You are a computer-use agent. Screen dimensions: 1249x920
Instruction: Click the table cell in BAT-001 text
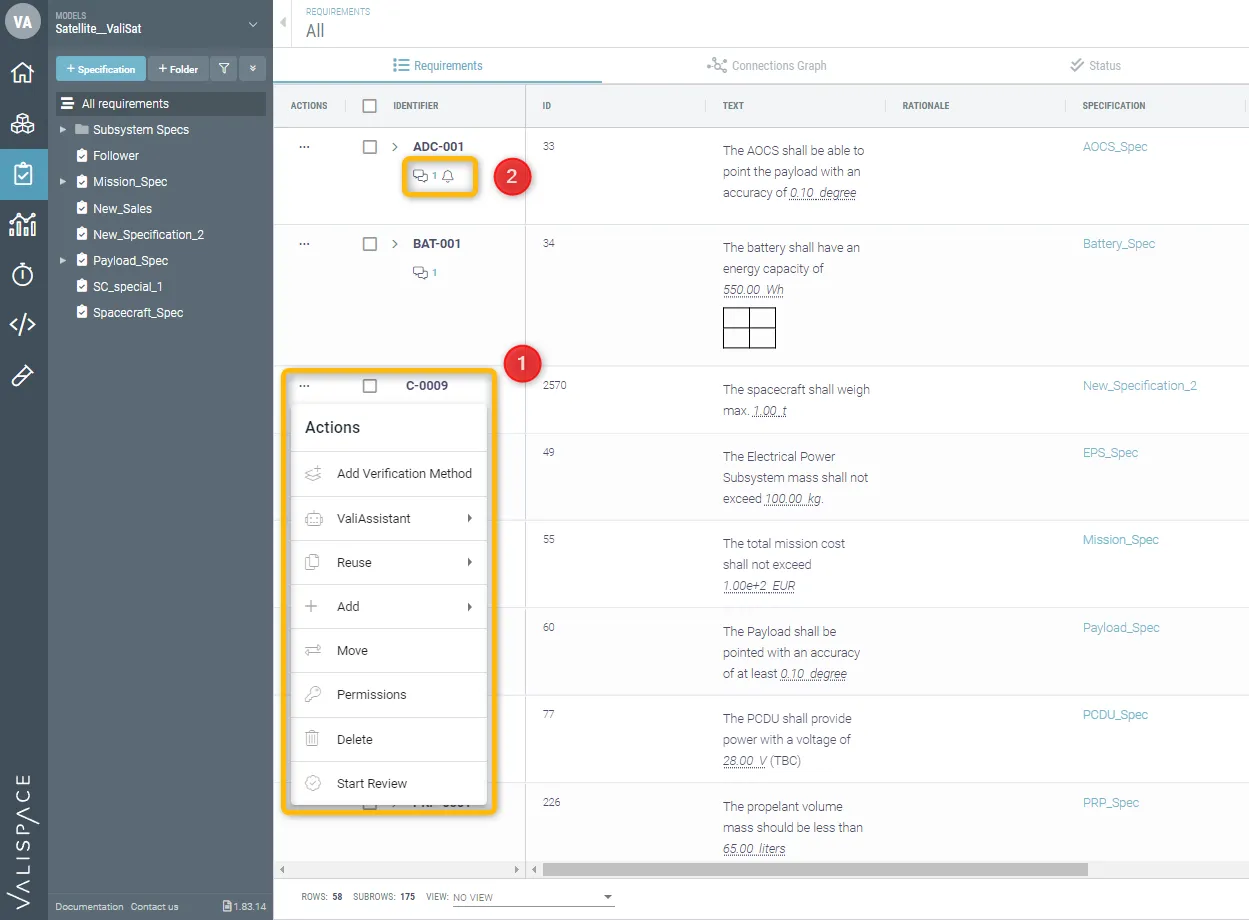(x=749, y=328)
